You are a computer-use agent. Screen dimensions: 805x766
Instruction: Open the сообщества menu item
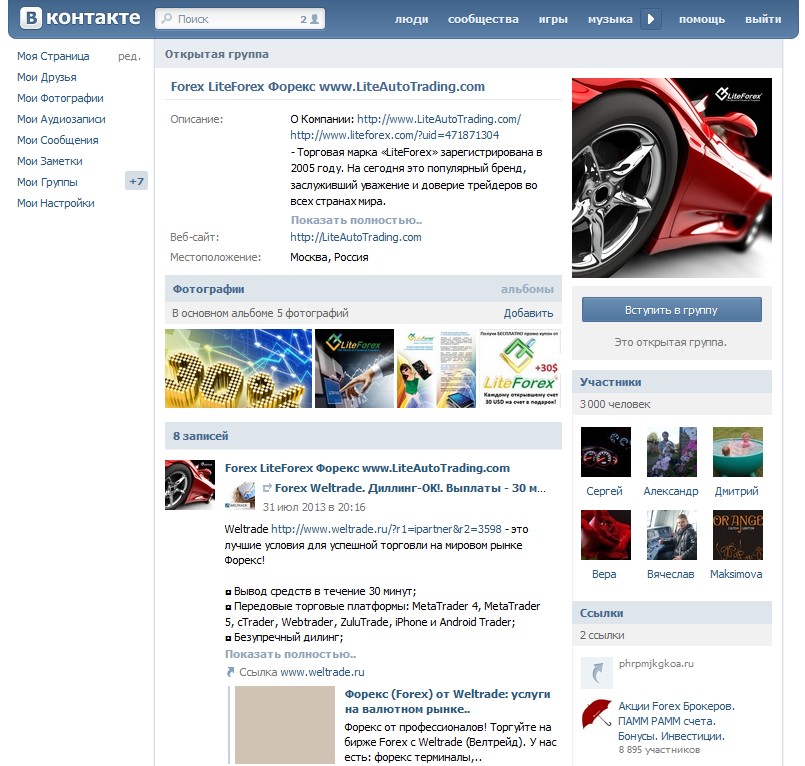pos(483,20)
